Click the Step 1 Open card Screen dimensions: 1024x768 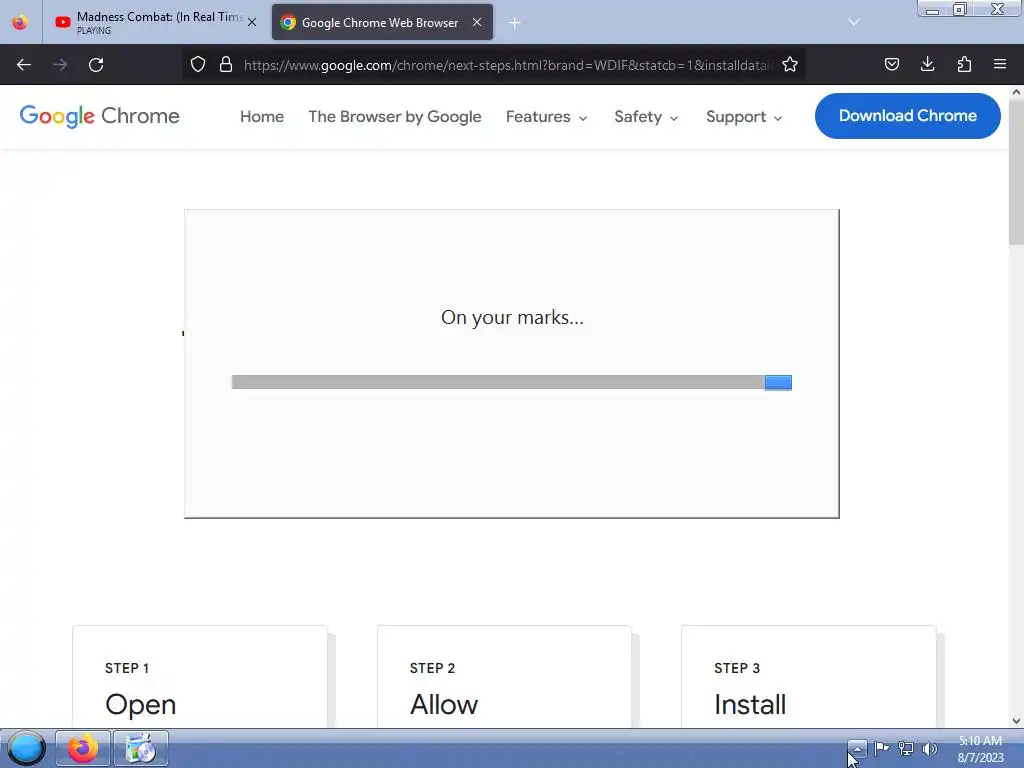pos(200,677)
